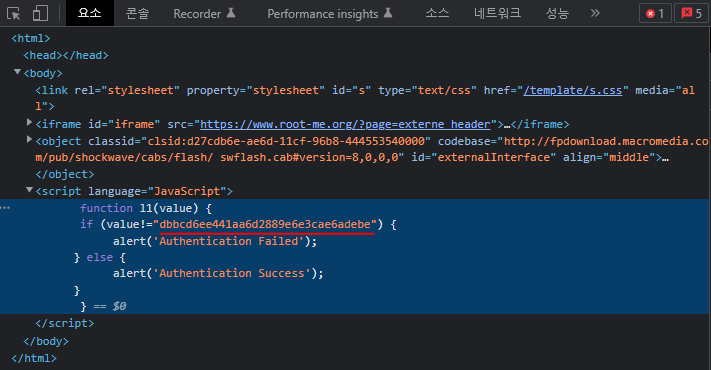Open the Performance insights tab
The height and width of the screenshot is (370, 711).
point(329,14)
